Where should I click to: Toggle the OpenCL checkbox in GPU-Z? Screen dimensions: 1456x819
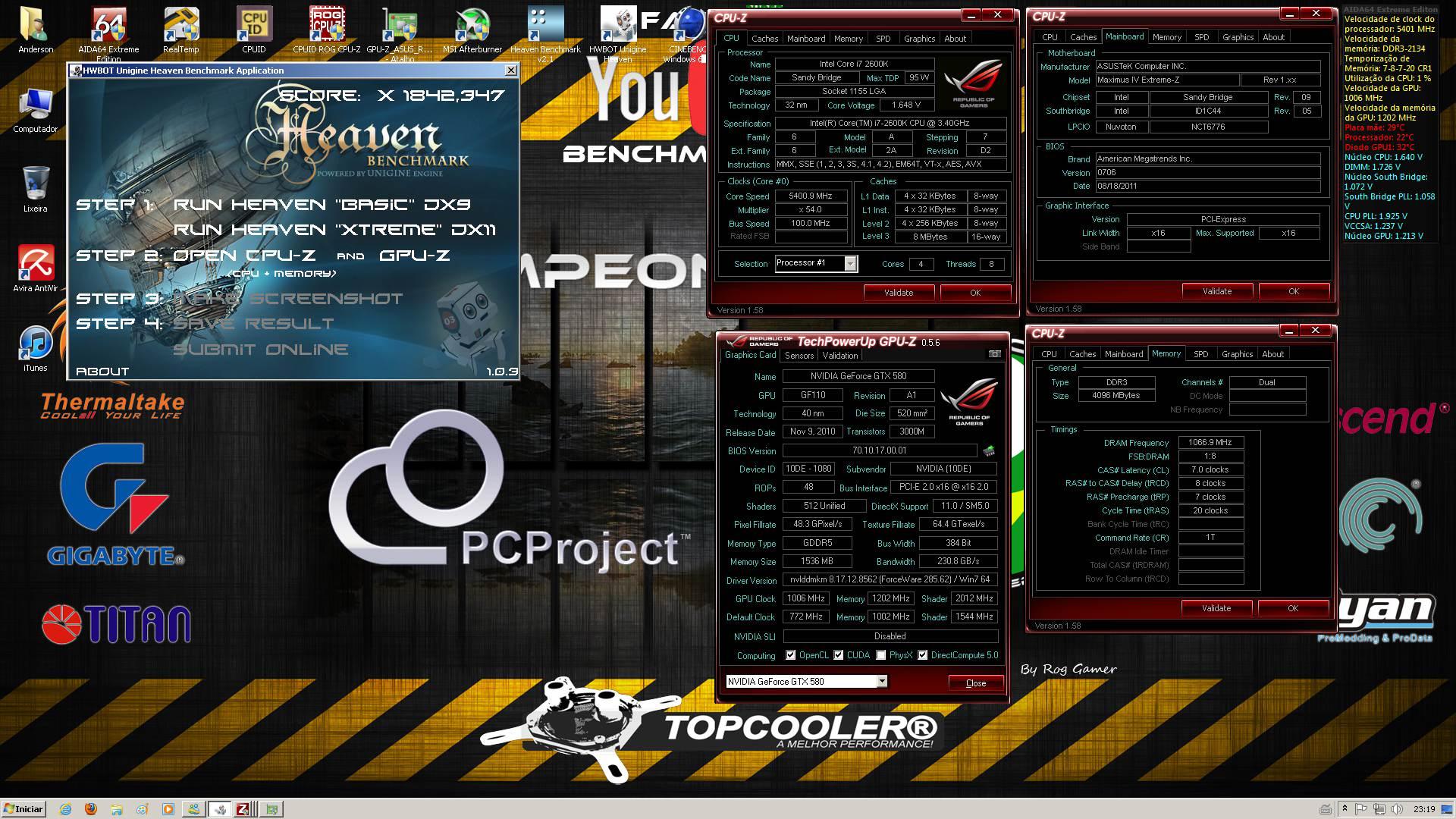coord(791,655)
